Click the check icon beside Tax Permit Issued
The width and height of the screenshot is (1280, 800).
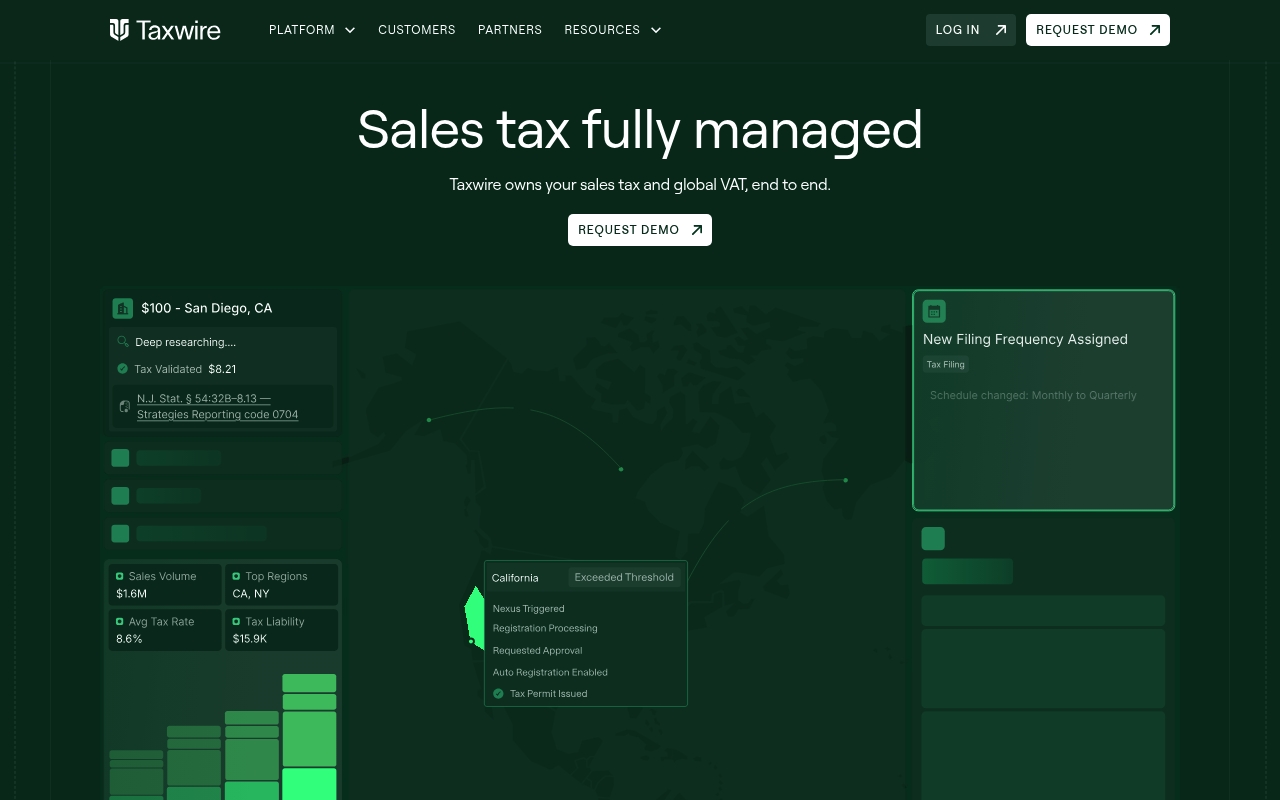(x=498, y=693)
